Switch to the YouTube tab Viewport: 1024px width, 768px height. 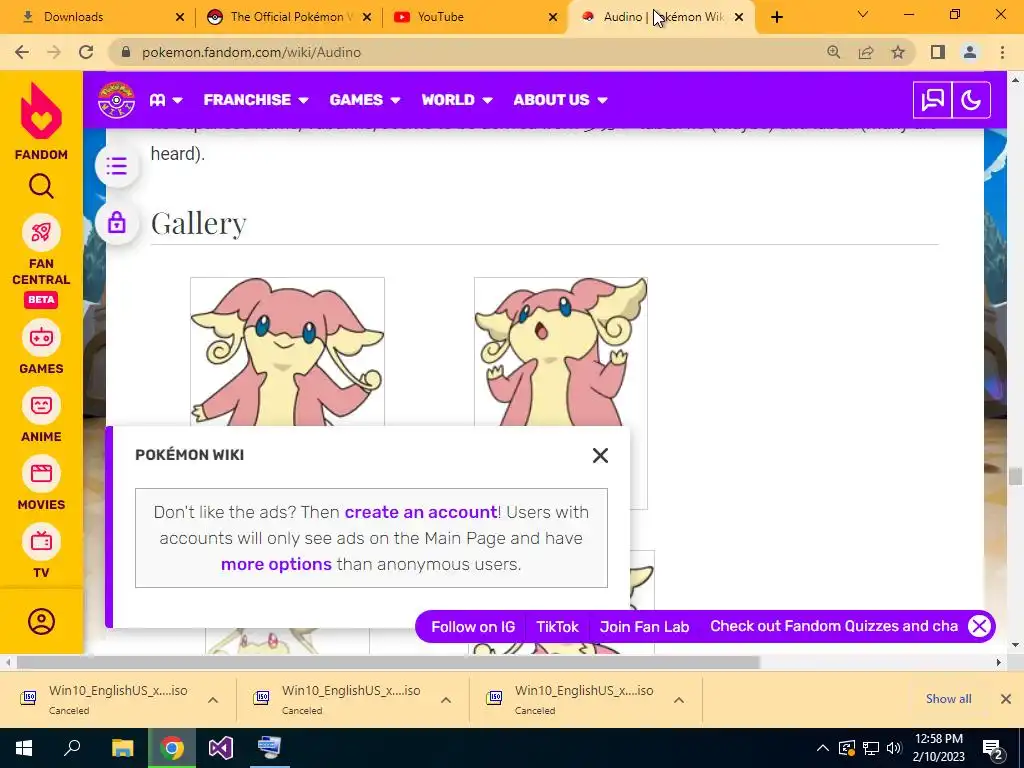[x=473, y=17]
